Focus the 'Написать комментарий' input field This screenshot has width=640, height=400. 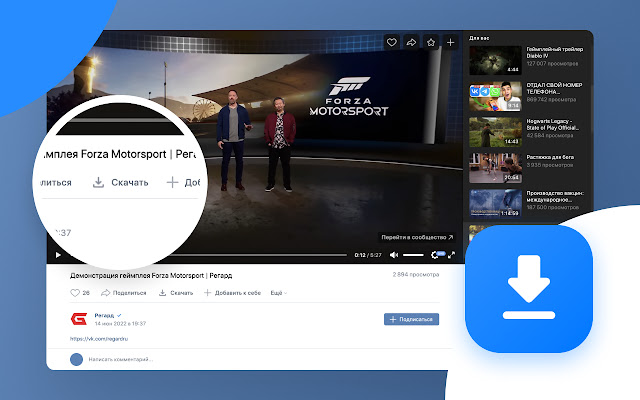[121, 359]
